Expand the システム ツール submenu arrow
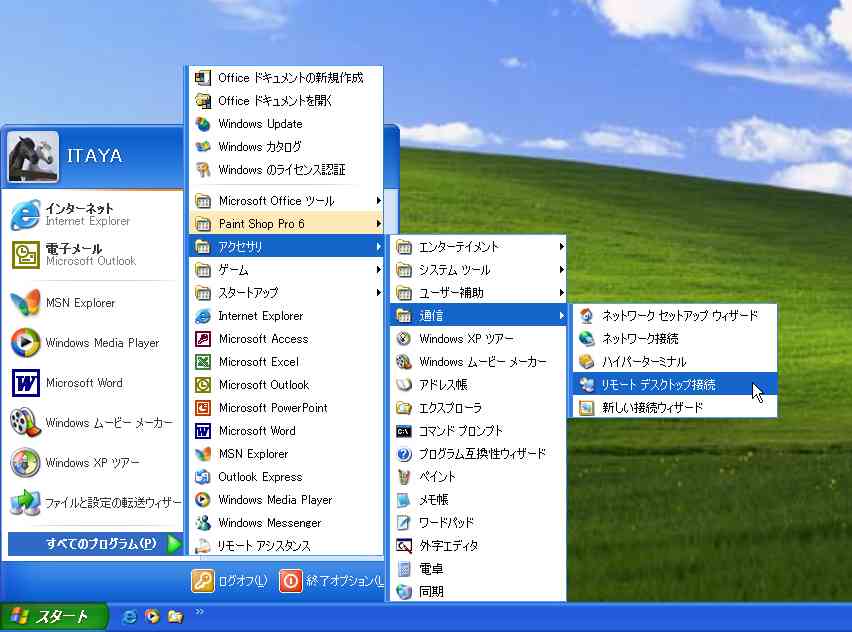Image resolution: width=852 pixels, height=632 pixels. (x=561, y=270)
